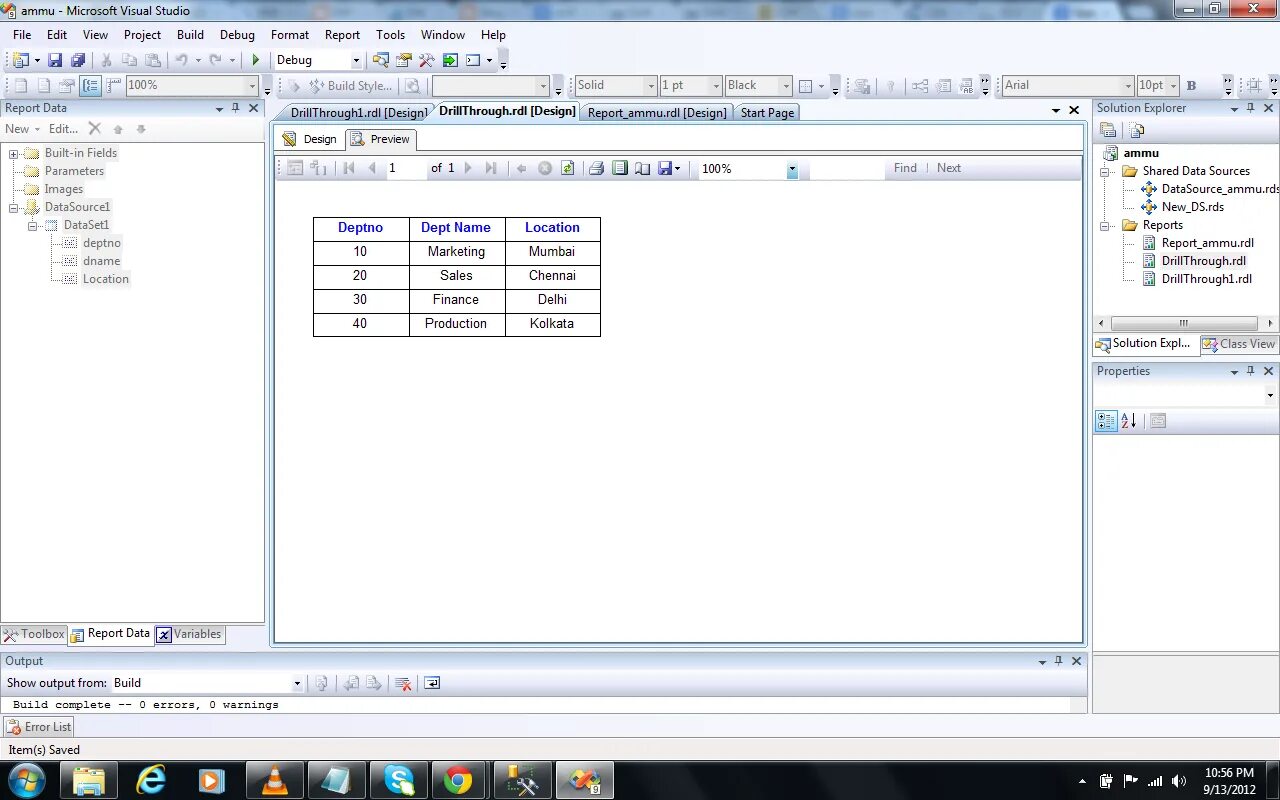Screen dimensions: 1280x800
Task: Switch to the Toolbox tab
Action: [34, 634]
